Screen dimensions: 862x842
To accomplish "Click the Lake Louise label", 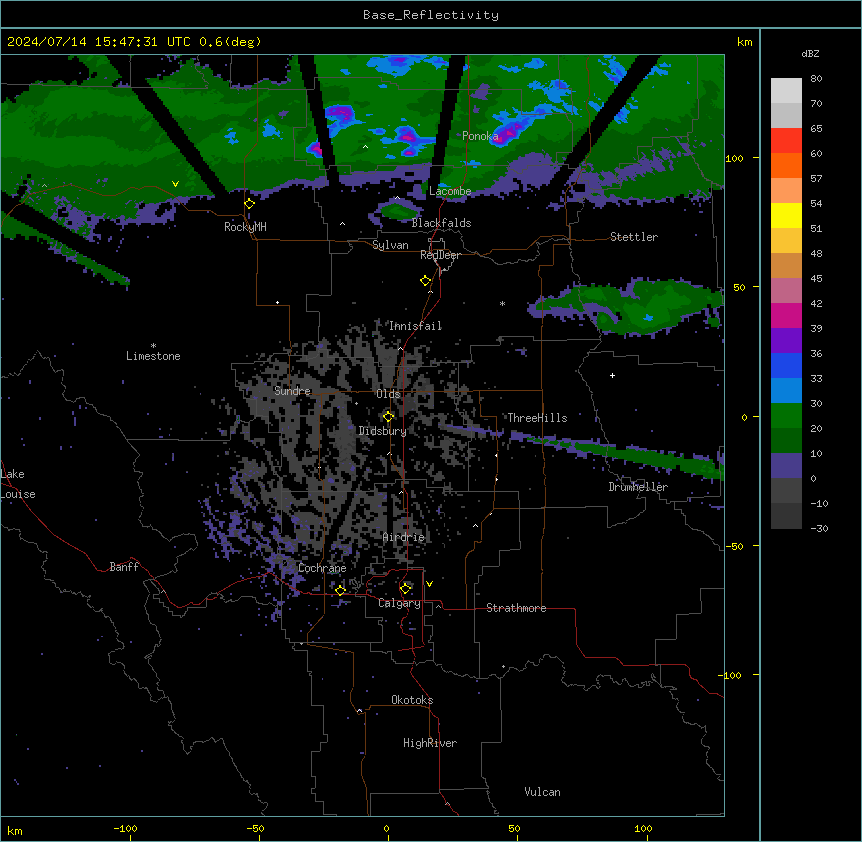I will coord(18,484).
